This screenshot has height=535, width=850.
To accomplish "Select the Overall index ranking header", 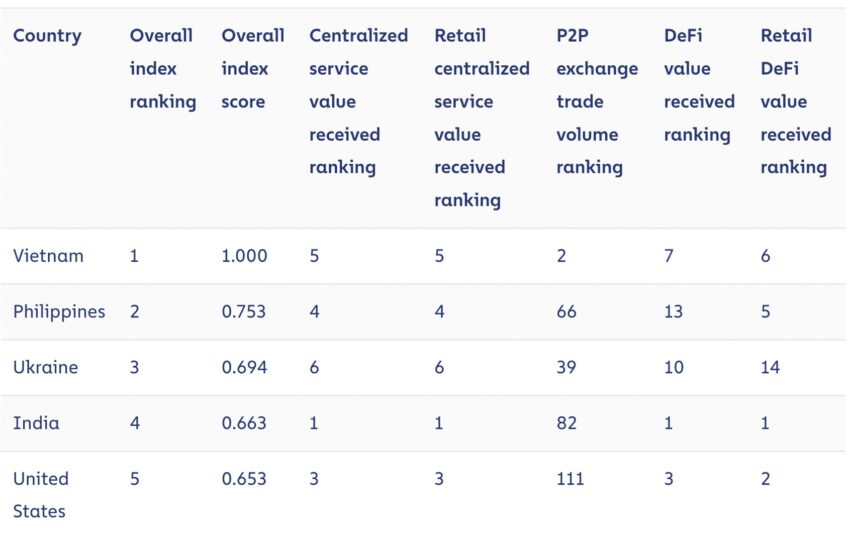I will click(163, 68).
